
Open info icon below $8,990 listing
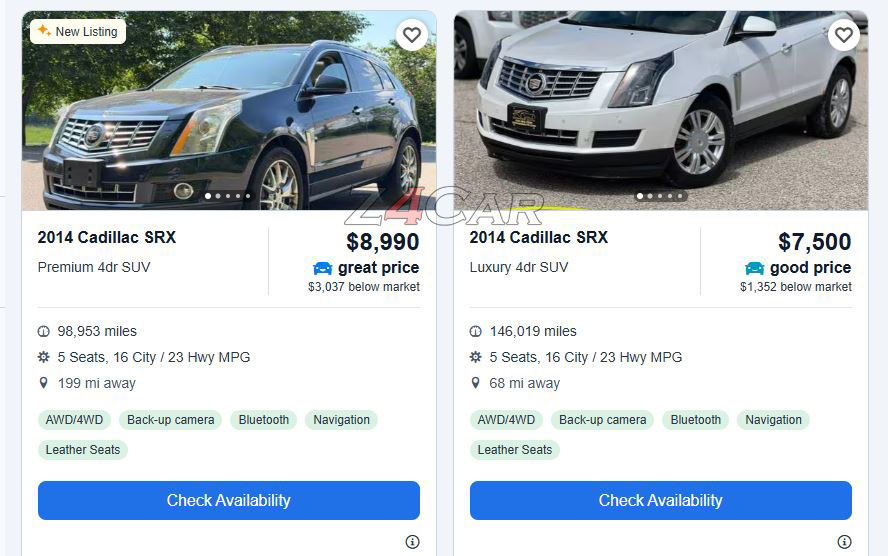[x=412, y=542]
